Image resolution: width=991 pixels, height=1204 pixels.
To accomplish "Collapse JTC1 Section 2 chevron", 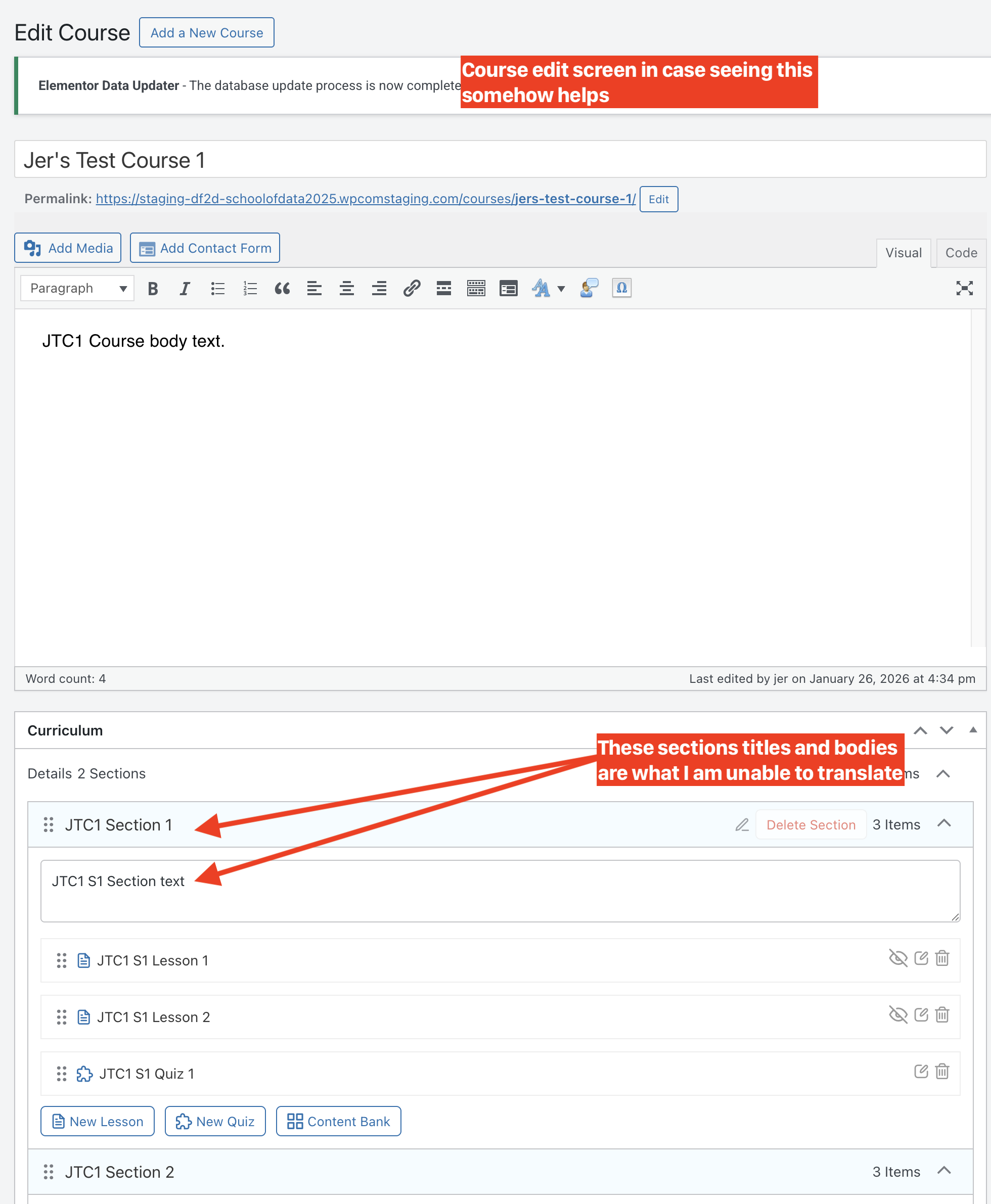I will 944,1171.
